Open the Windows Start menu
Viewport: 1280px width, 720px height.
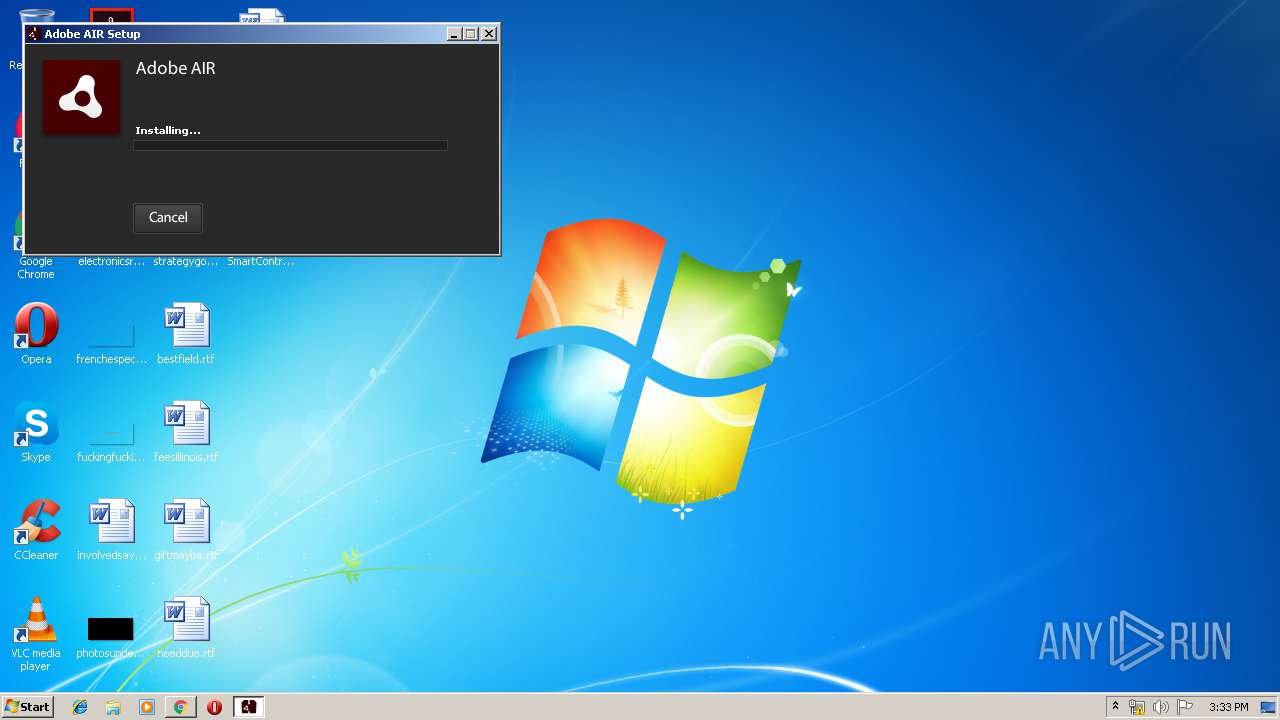[28, 706]
